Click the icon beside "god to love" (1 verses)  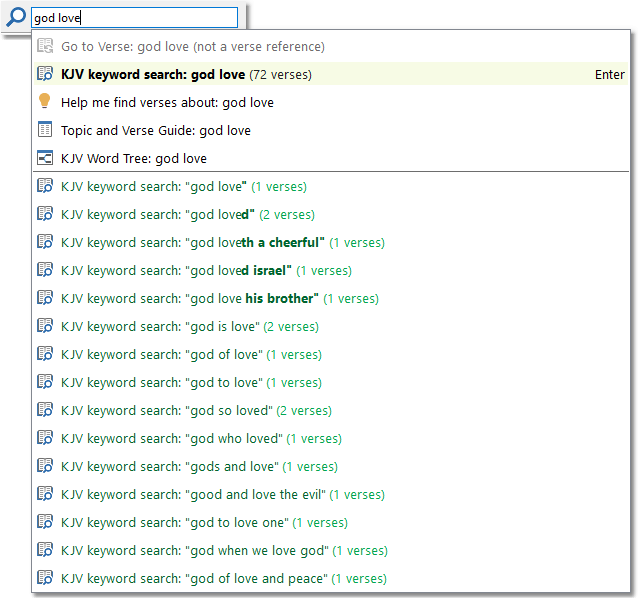(45, 382)
